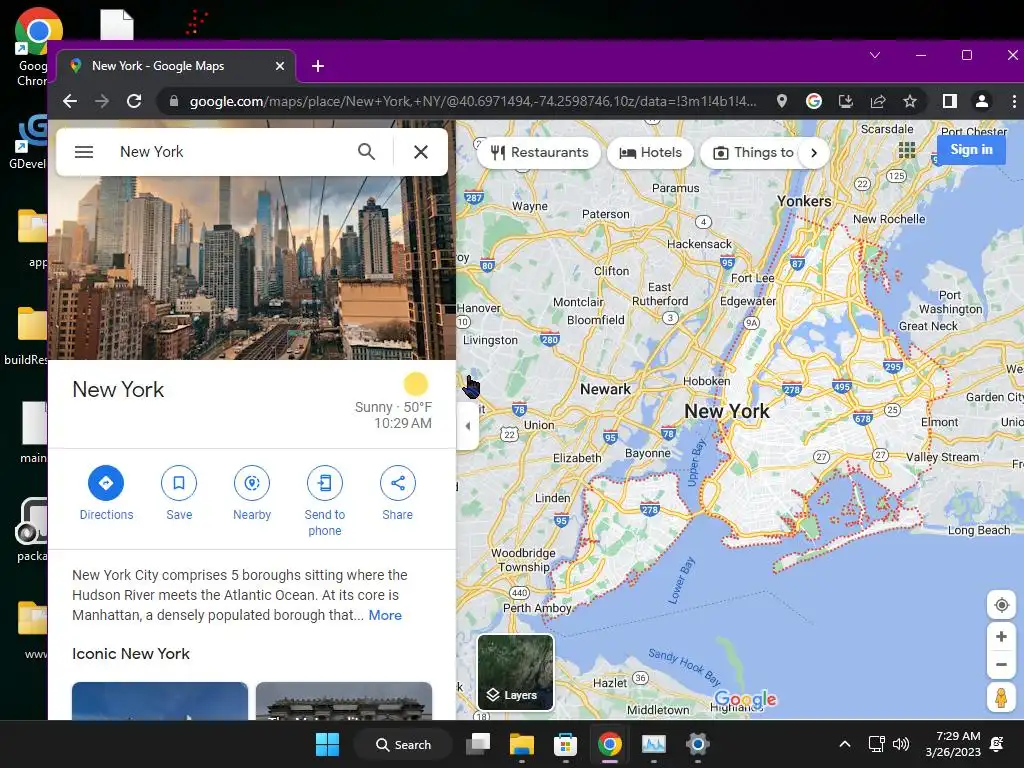
Task: Click the taskbar Search box
Action: pos(402,744)
